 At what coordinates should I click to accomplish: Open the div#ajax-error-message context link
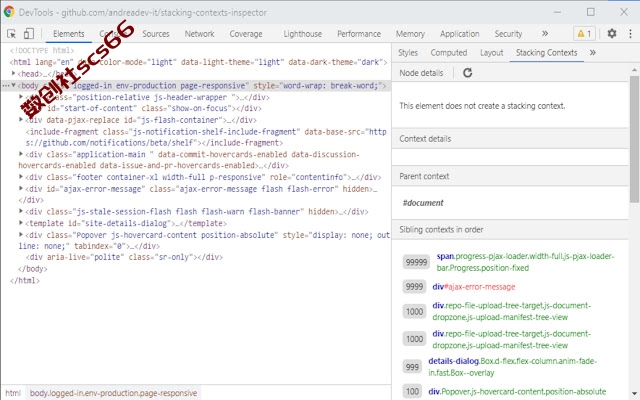pyautogui.click(x=474, y=287)
